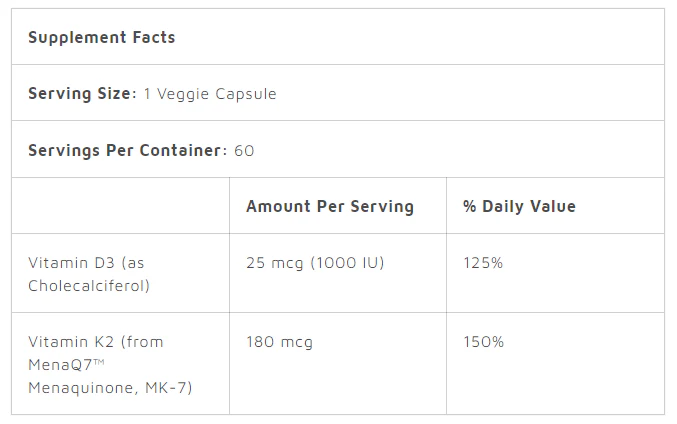Click the servings value 60
677x424 pixels.
tap(244, 150)
